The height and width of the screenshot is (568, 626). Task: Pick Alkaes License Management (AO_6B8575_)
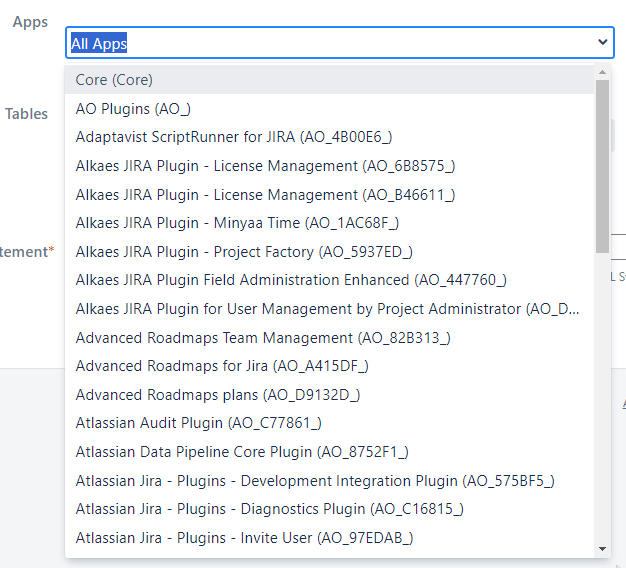[265, 166]
